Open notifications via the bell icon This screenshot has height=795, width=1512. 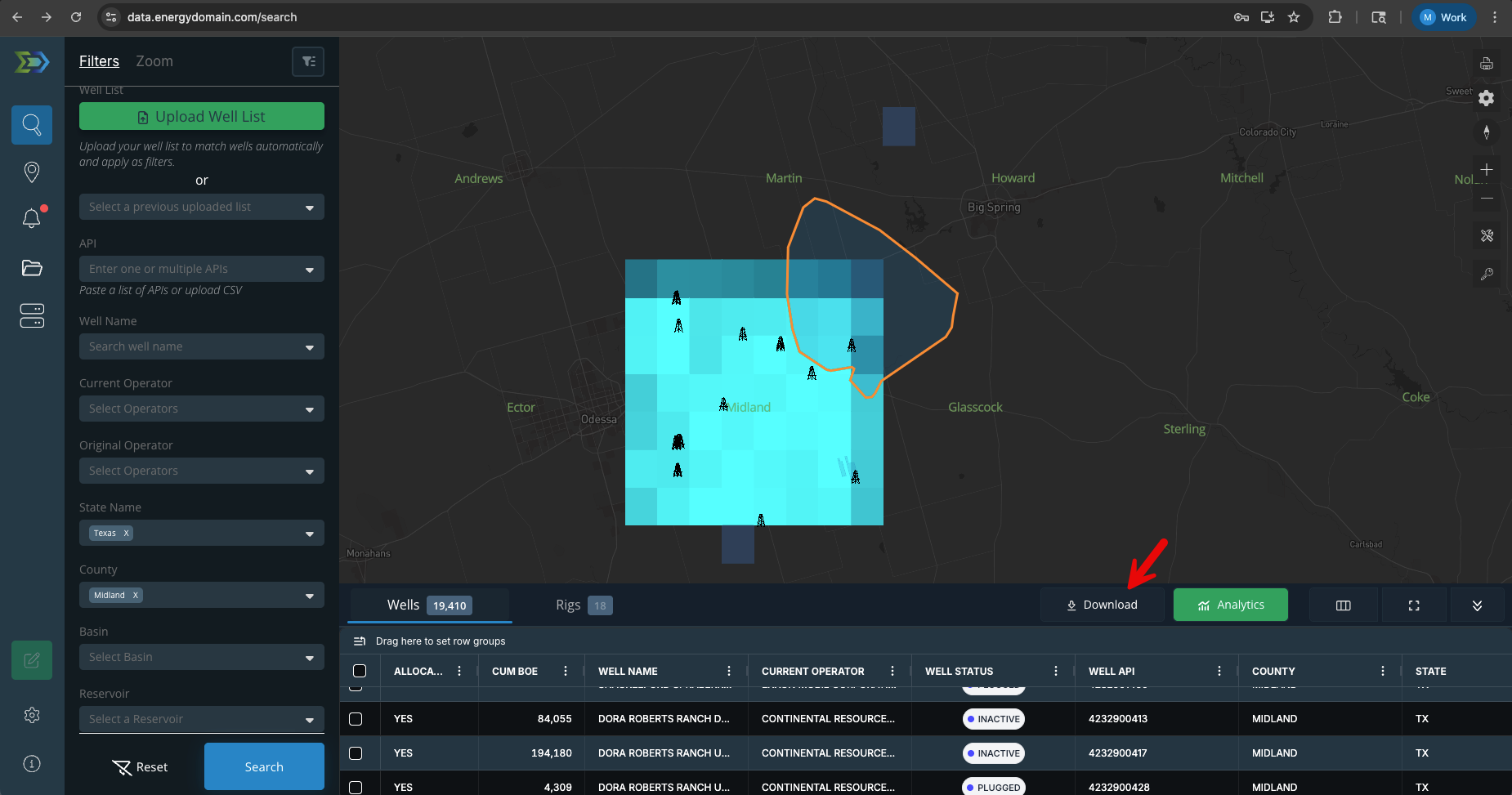point(32,218)
